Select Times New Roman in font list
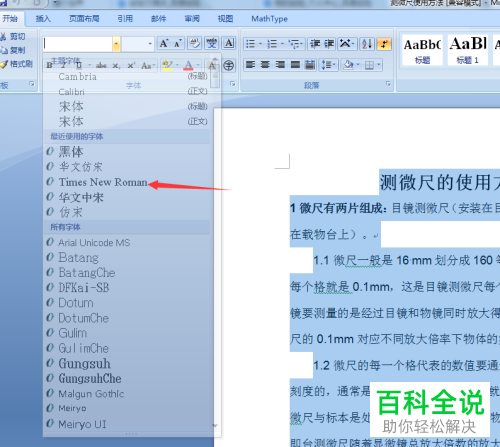The image size is (500, 447). 127,182
